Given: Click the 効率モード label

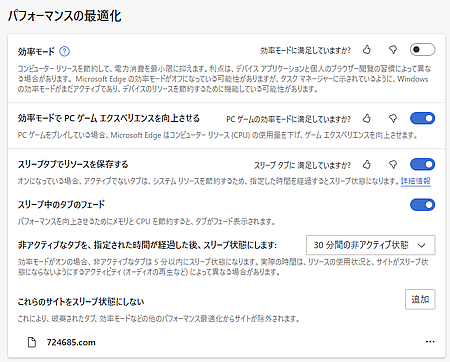Looking at the screenshot, I should [x=36, y=52].
